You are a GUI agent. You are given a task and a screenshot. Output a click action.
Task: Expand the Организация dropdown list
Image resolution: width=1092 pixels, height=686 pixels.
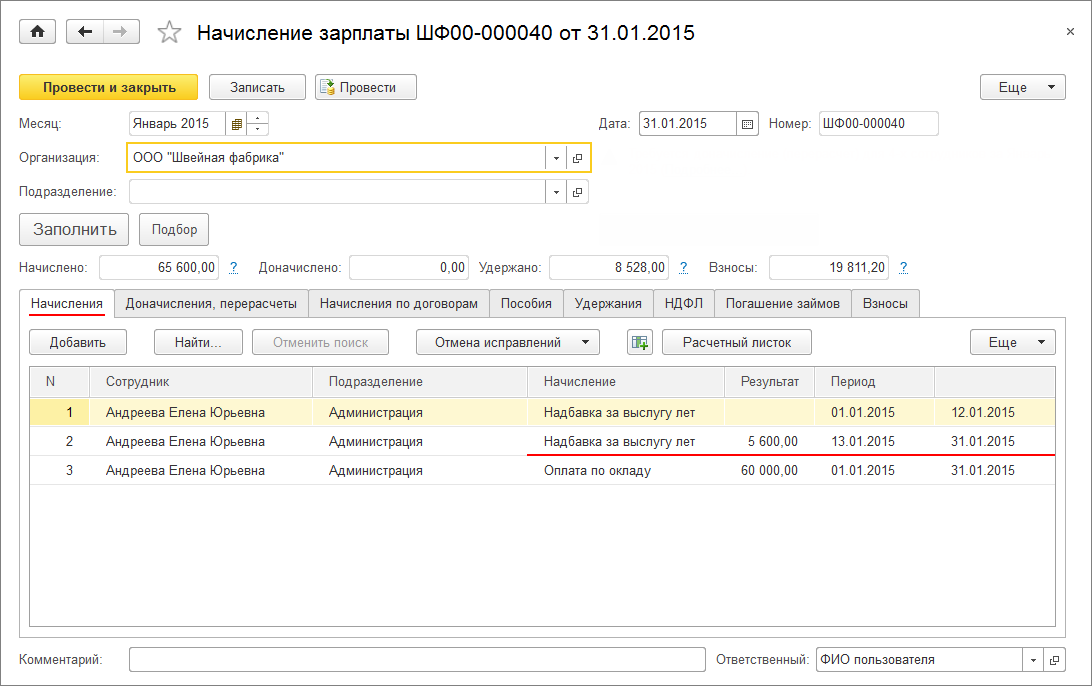[556, 158]
